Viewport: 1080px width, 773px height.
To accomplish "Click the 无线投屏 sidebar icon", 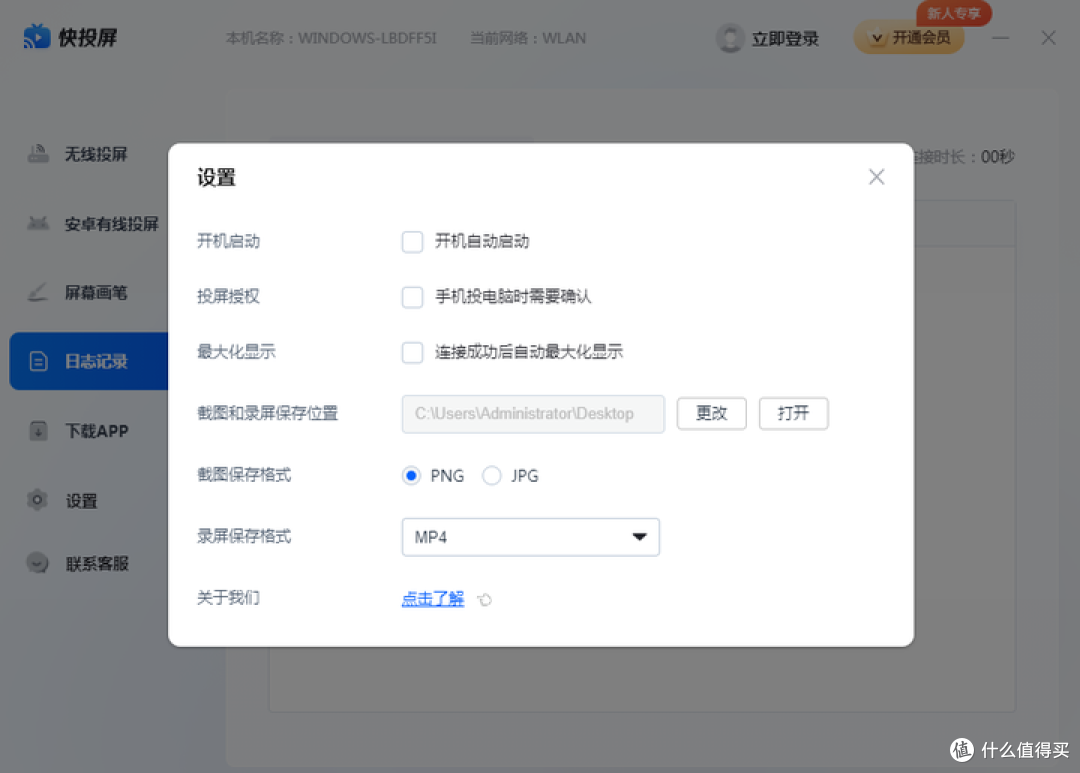I will point(39,154).
